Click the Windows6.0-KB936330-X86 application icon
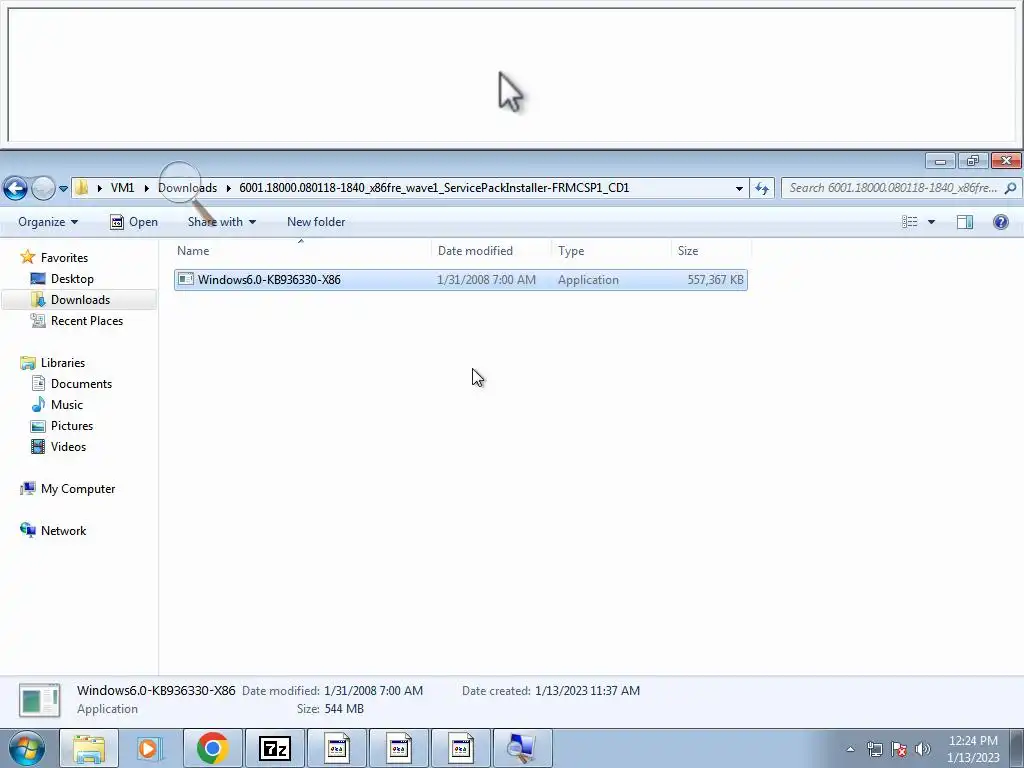 (x=185, y=280)
